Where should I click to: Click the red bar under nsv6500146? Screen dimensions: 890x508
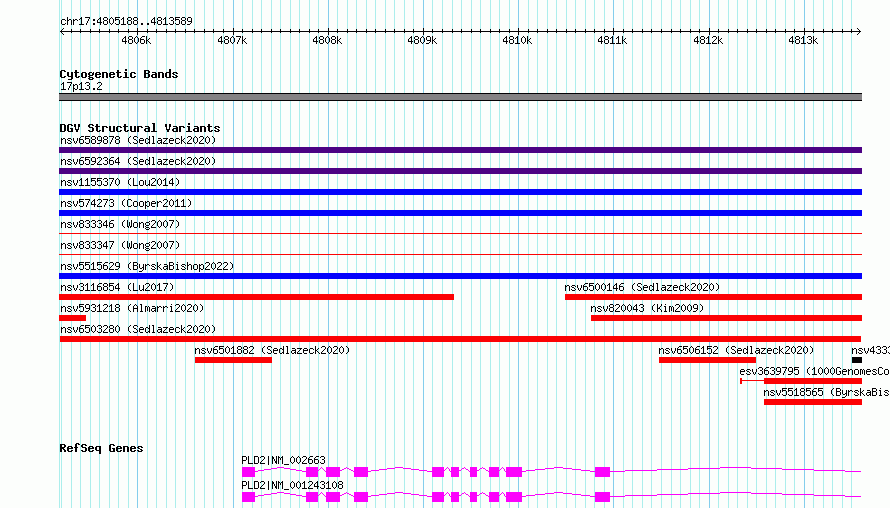713,297
